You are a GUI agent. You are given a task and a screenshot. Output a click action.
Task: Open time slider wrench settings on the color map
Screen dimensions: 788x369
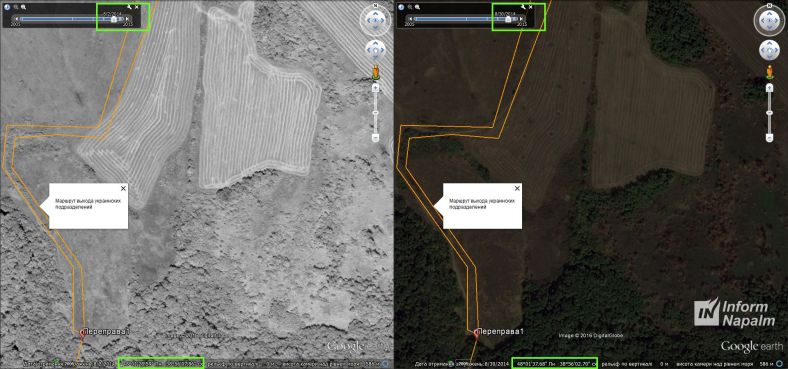click(523, 7)
